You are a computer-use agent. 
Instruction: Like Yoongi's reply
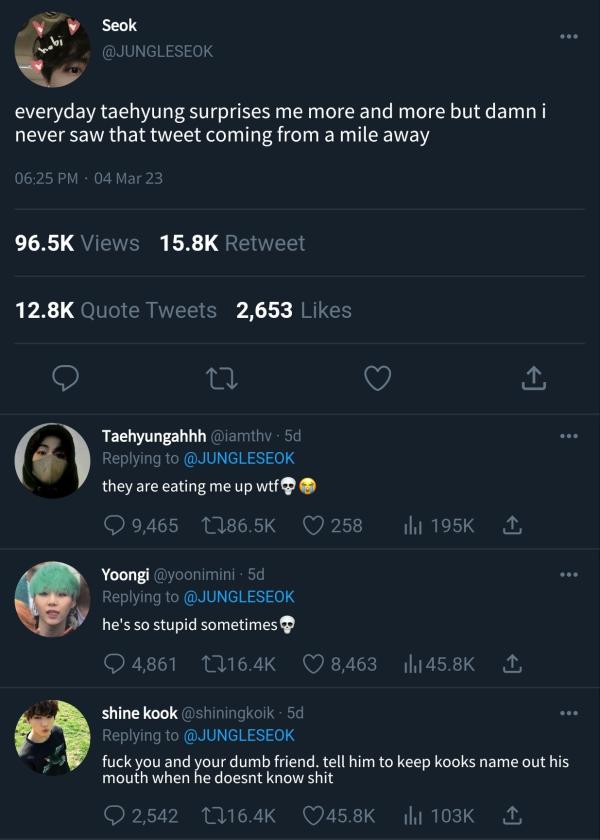(x=314, y=663)
